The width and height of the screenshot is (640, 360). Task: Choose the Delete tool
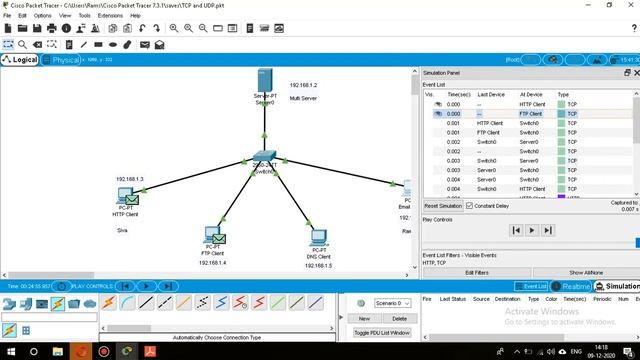click(37, 44)
